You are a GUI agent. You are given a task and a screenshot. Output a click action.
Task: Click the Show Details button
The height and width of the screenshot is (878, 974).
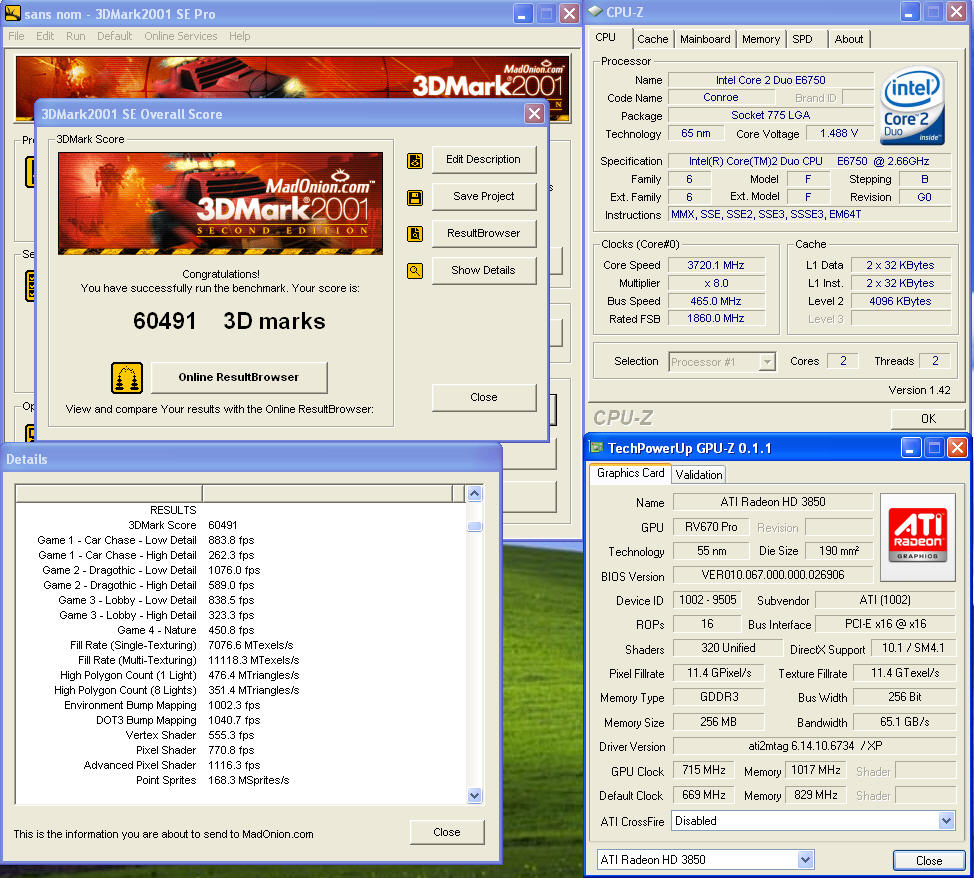(x=484, y=270)
